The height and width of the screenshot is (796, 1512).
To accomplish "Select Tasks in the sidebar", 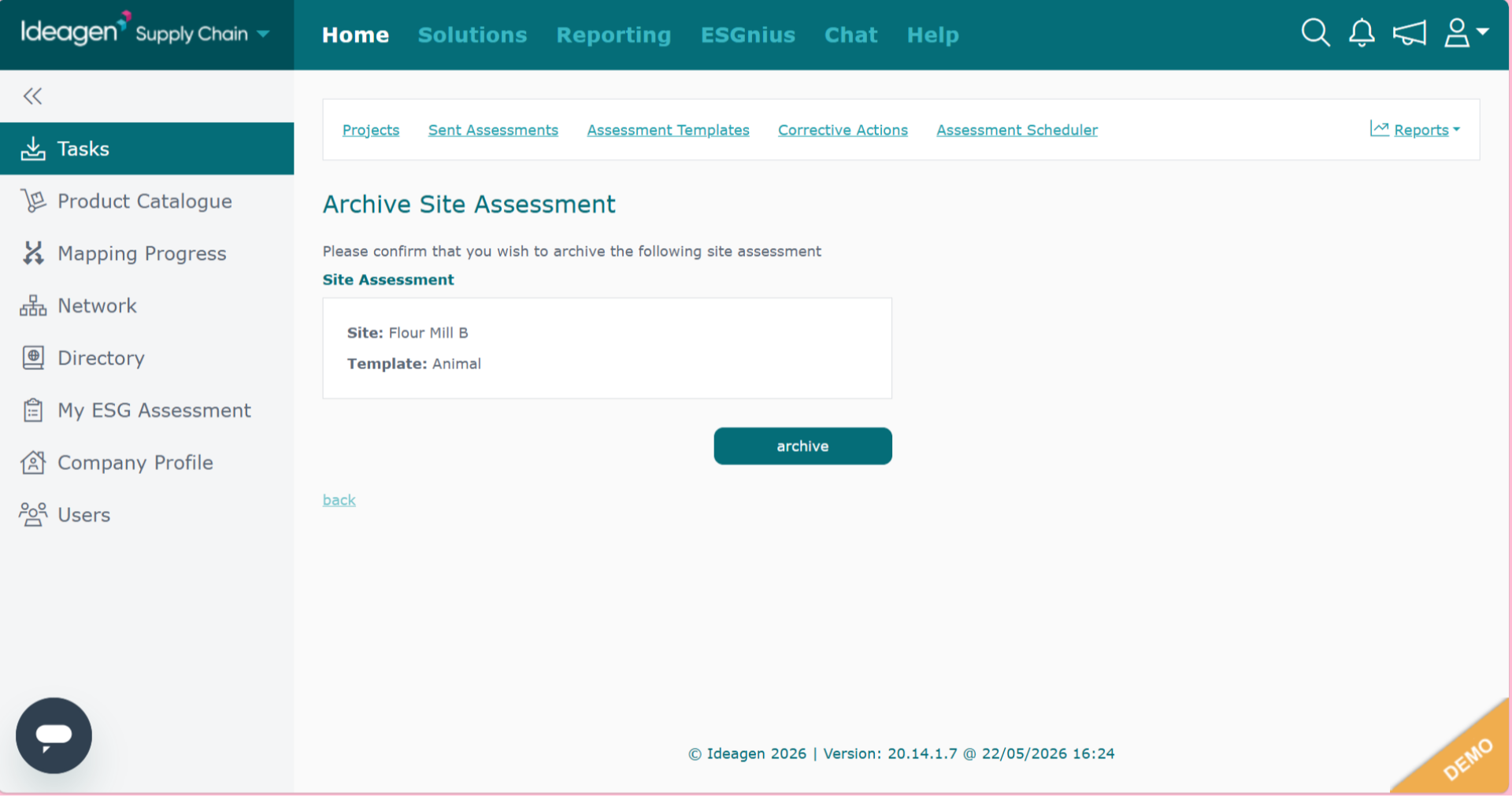I will [x=146, y=149].
